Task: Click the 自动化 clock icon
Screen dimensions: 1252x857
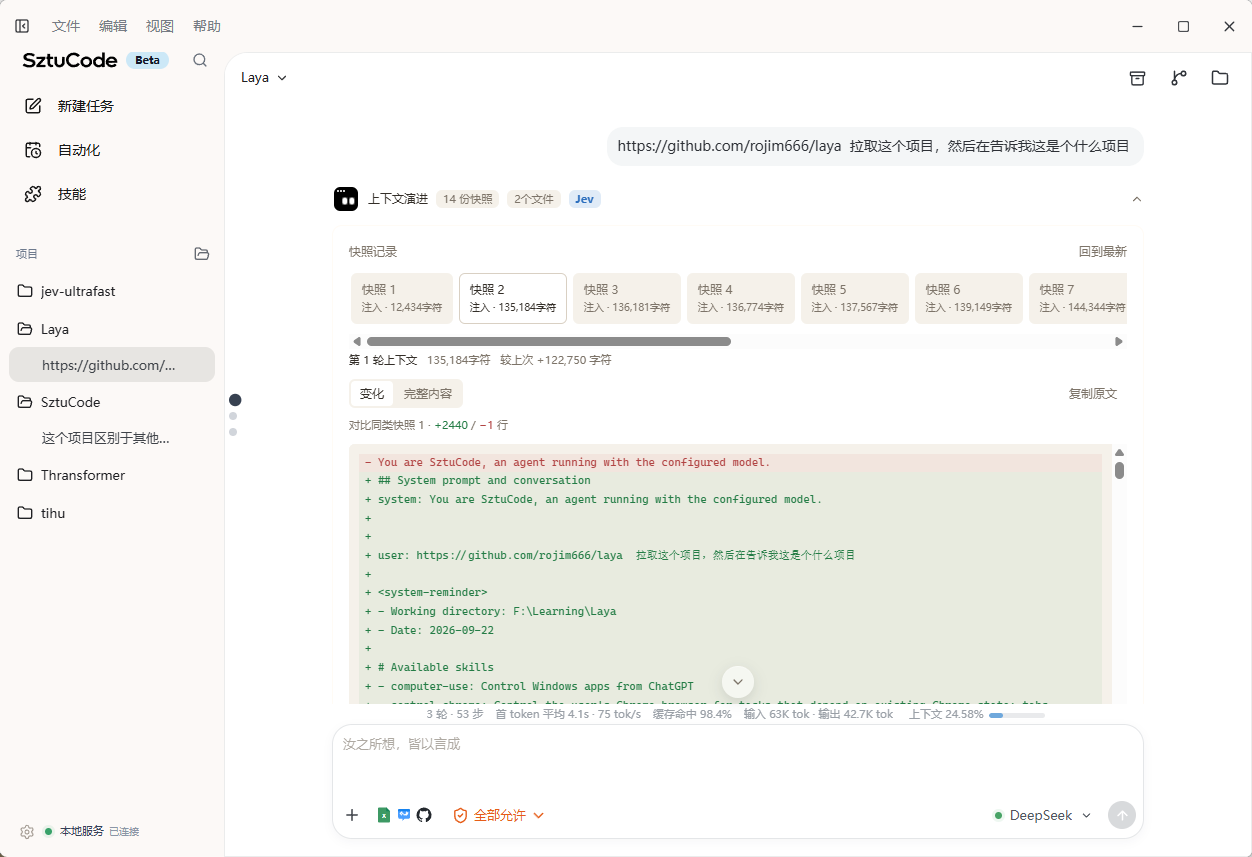Action: click(x=33, y=150)
